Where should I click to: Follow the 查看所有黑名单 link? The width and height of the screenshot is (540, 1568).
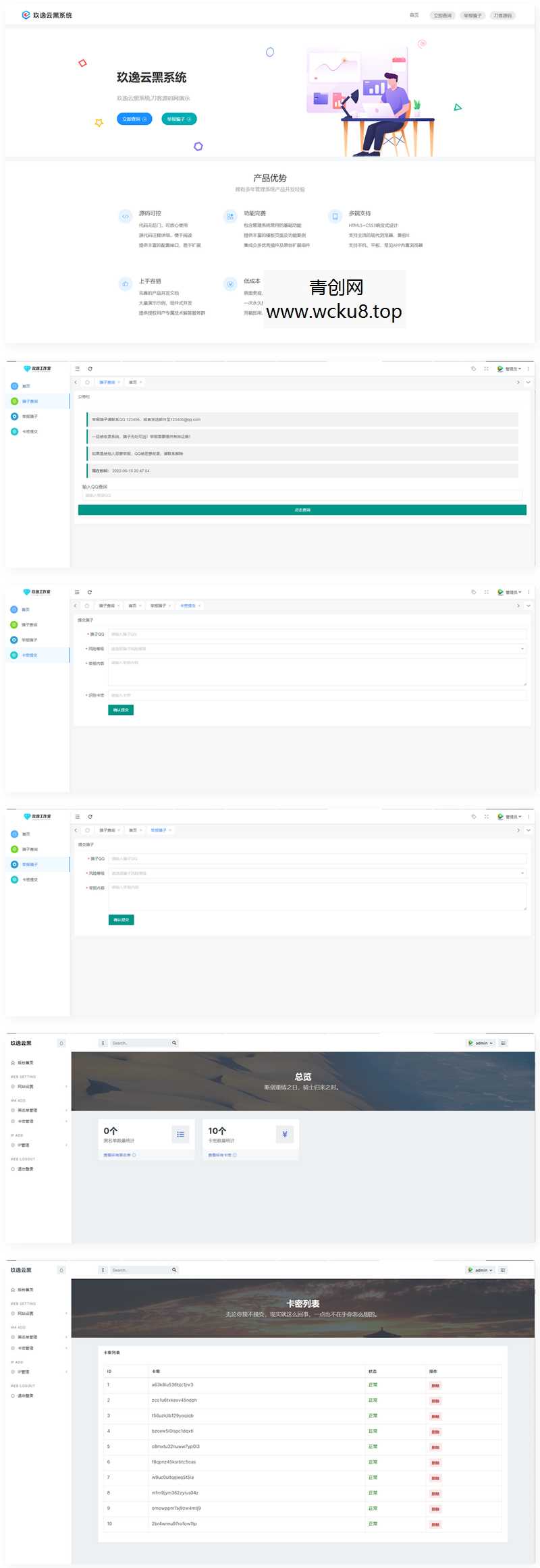pos(119,1155)
